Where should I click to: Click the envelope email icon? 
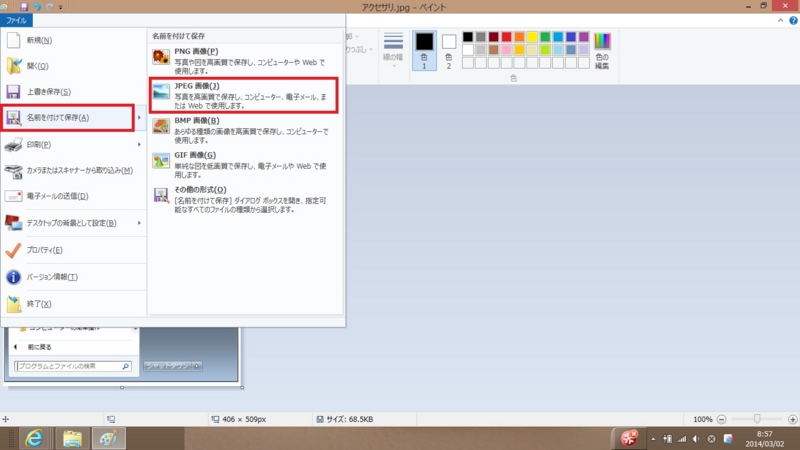coord(13,196)
